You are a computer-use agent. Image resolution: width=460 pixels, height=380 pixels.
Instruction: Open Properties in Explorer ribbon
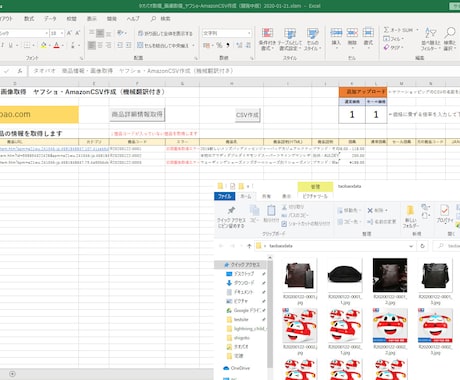click(444, 214)
